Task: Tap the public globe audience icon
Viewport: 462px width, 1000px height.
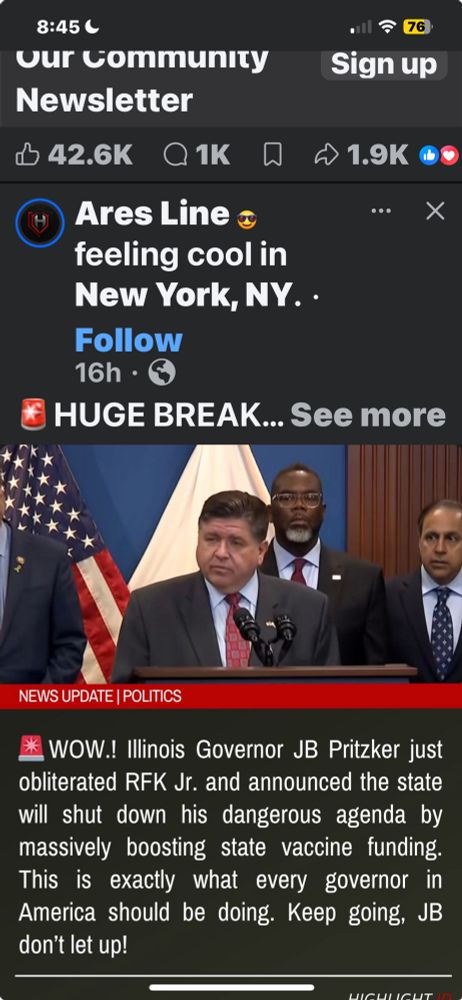Action: tap(161, 372)
